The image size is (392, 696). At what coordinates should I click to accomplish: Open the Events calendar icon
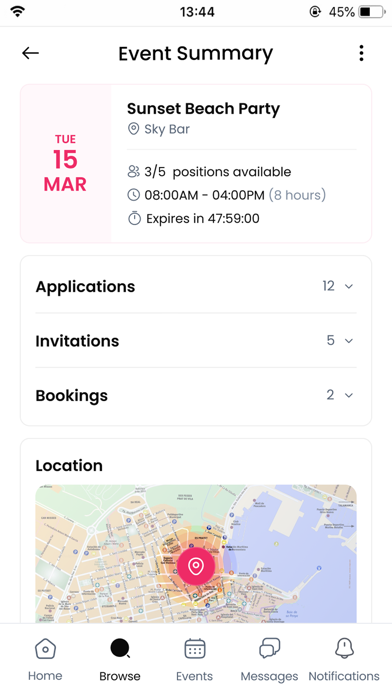click(x=194, y=649)
